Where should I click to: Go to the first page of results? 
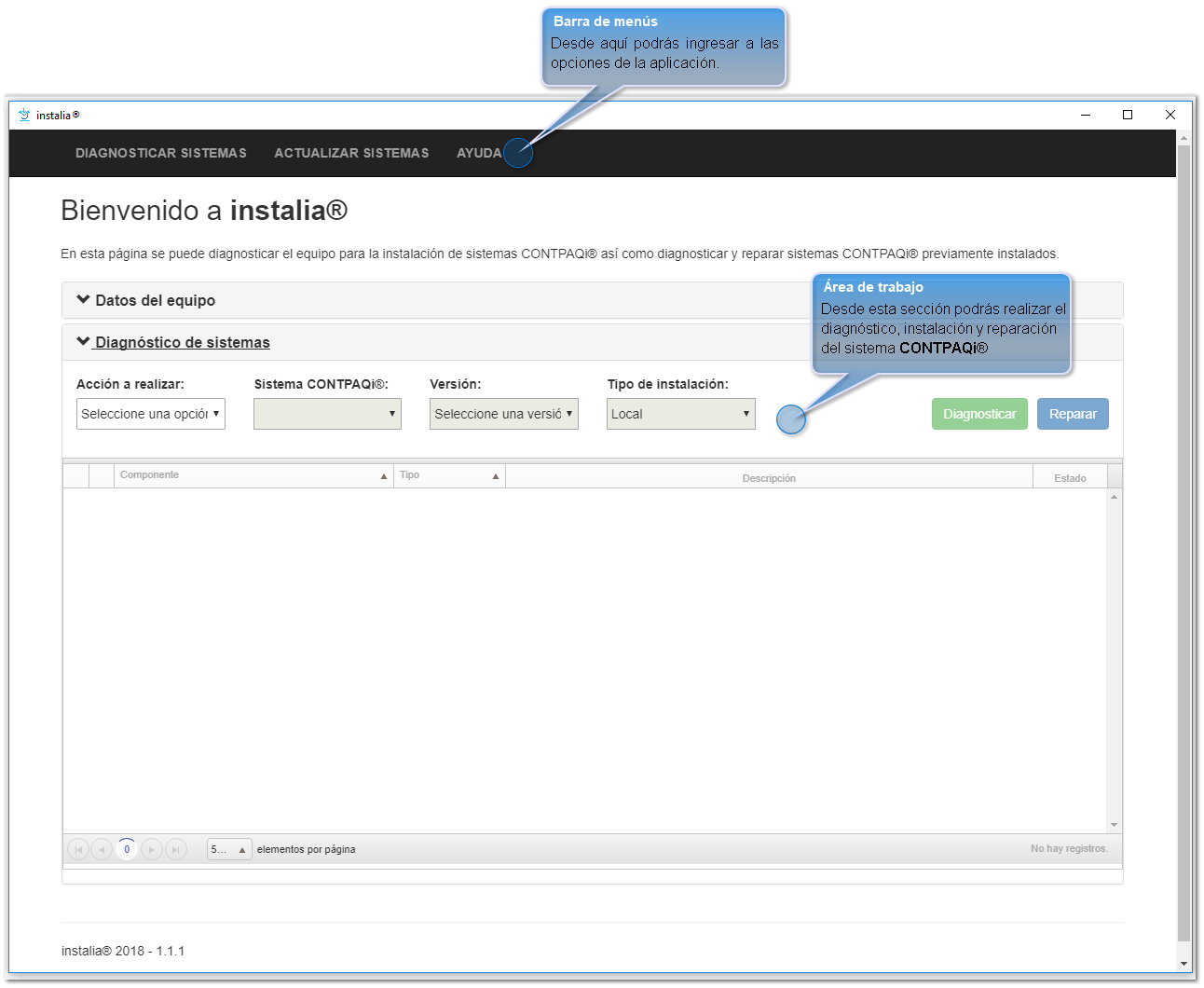coord(78,849)
